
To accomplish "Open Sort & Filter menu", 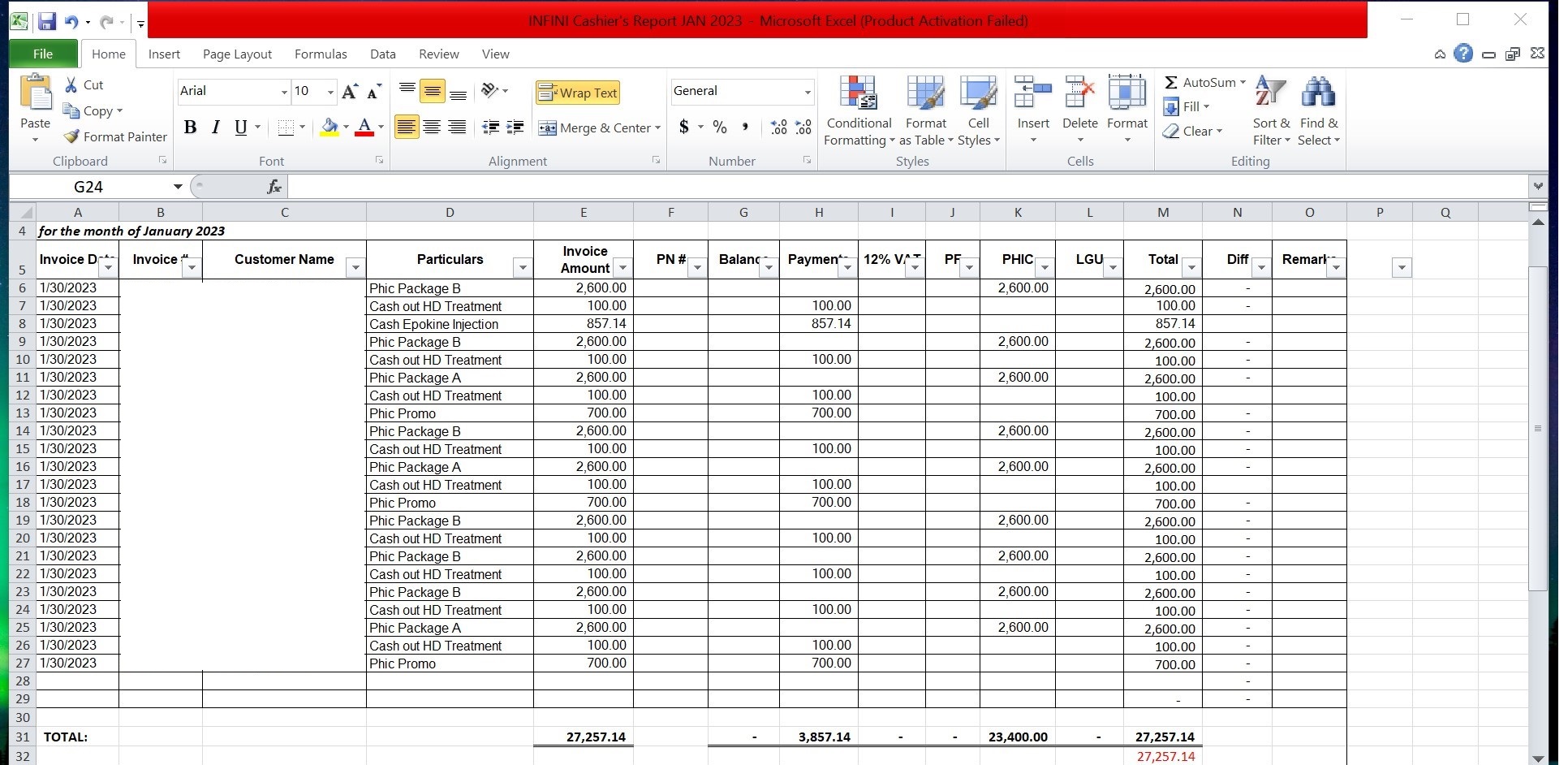I will [1271, 110].
